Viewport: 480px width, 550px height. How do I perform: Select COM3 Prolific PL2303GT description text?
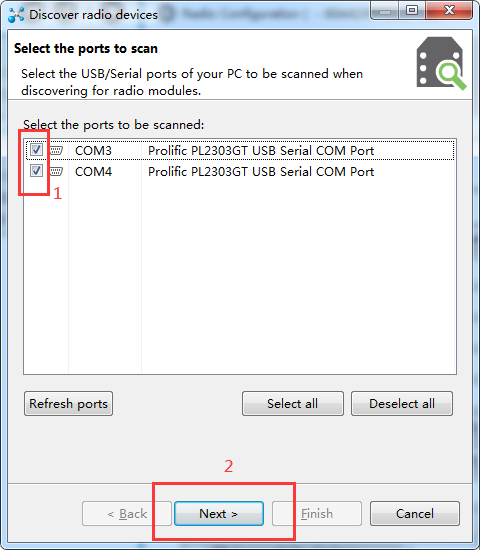[261, 150]
